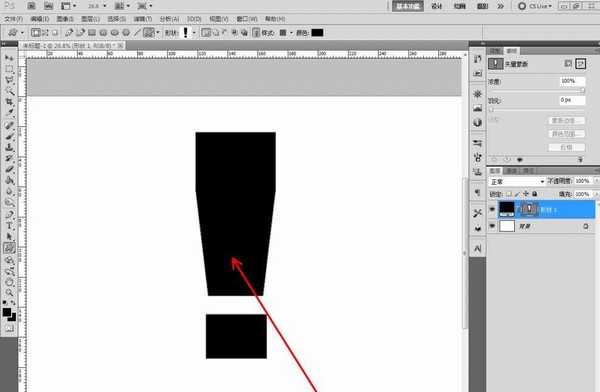Click the CS Live button
Screen dimensions: 600x392
coord(535,6)
